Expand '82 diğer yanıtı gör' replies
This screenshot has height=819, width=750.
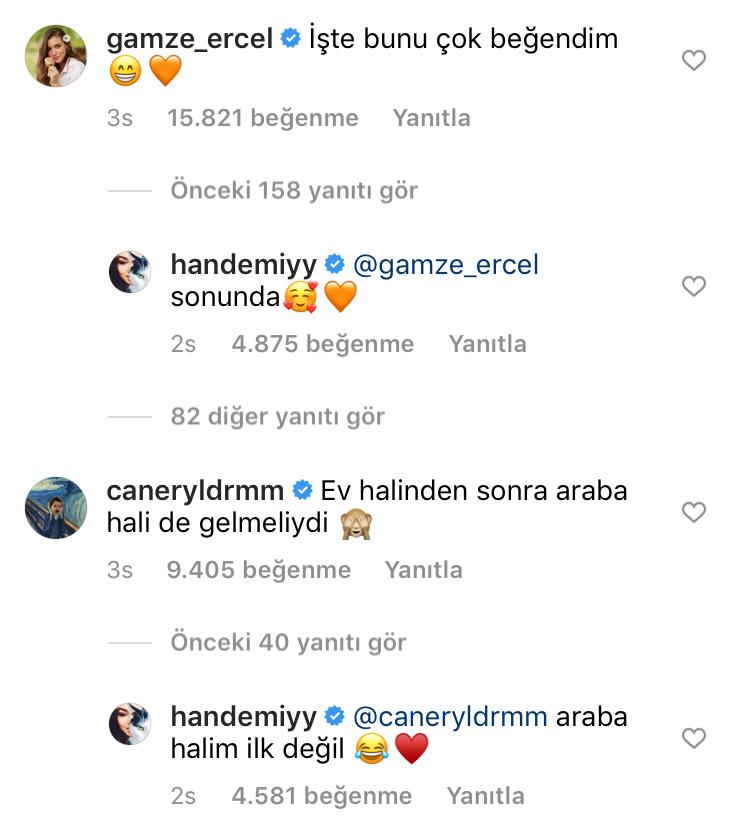point(277,417)
